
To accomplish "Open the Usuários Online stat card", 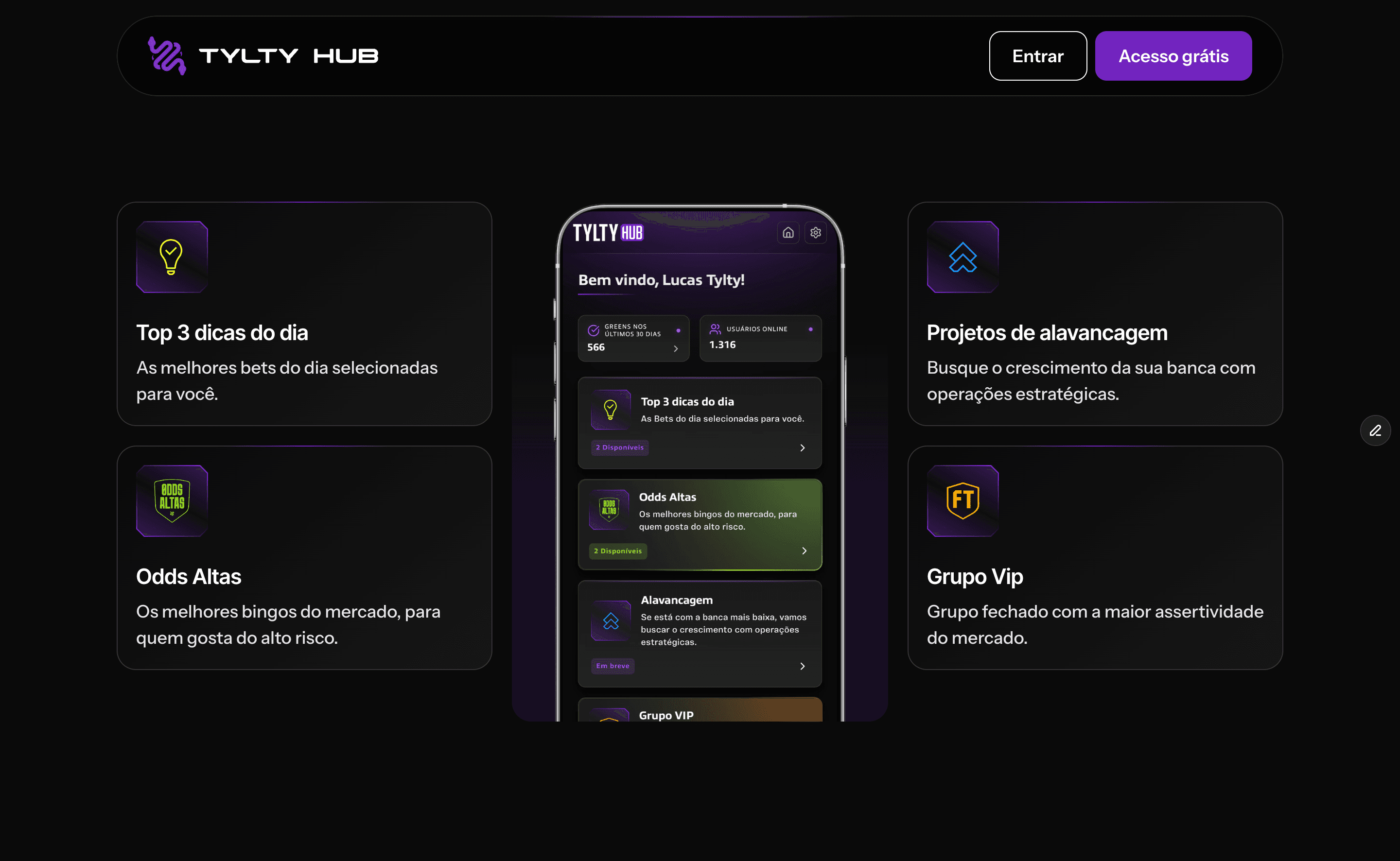I will (x=760, y=338).
